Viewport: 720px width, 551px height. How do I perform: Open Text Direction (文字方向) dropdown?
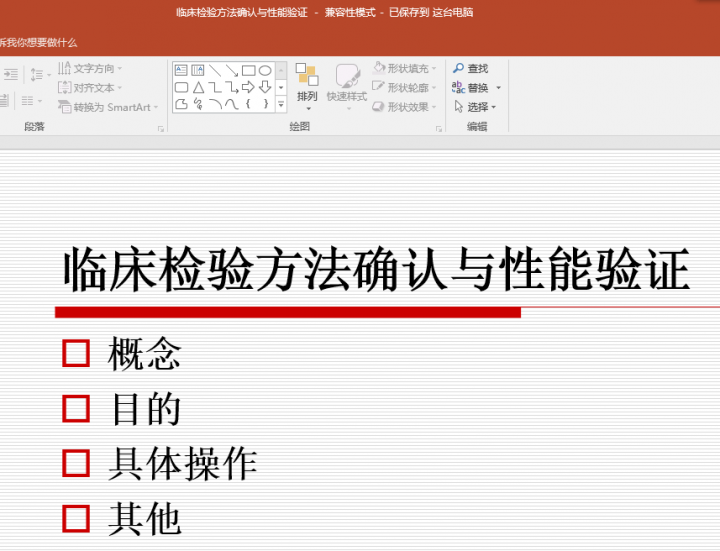[x=90, y=69]
